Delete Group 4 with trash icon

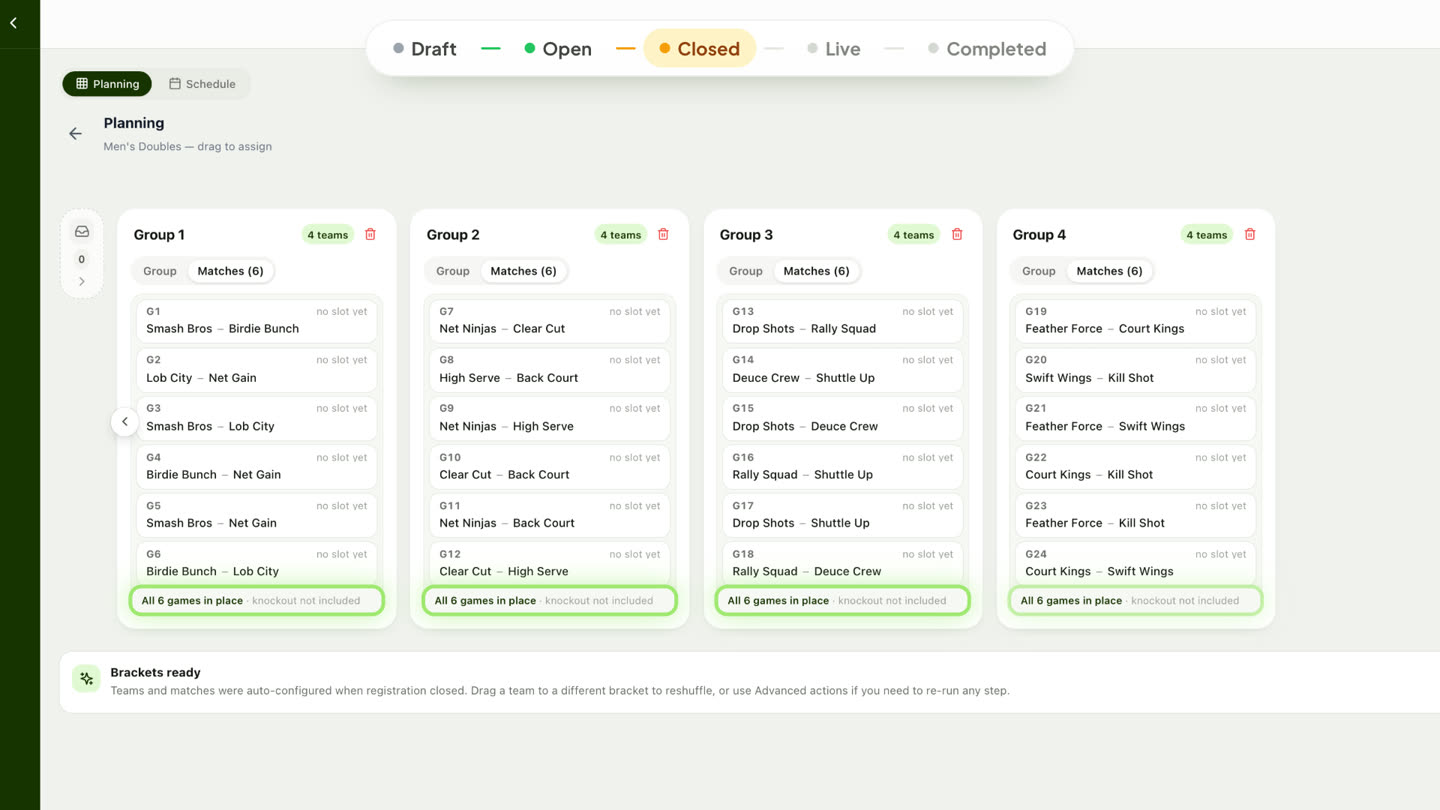click(1250, 234)
